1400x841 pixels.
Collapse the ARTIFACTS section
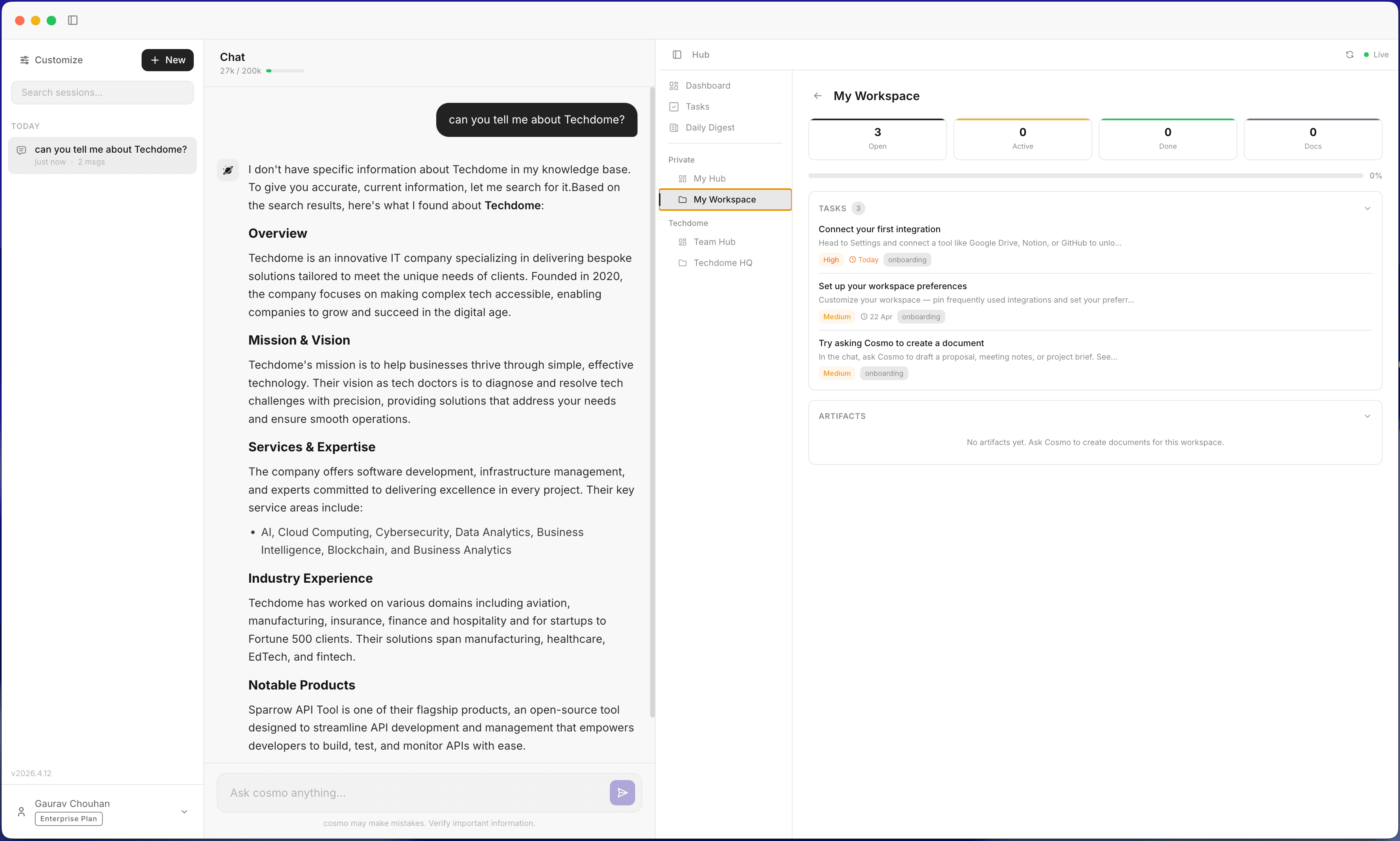(x=1367, y=415)
